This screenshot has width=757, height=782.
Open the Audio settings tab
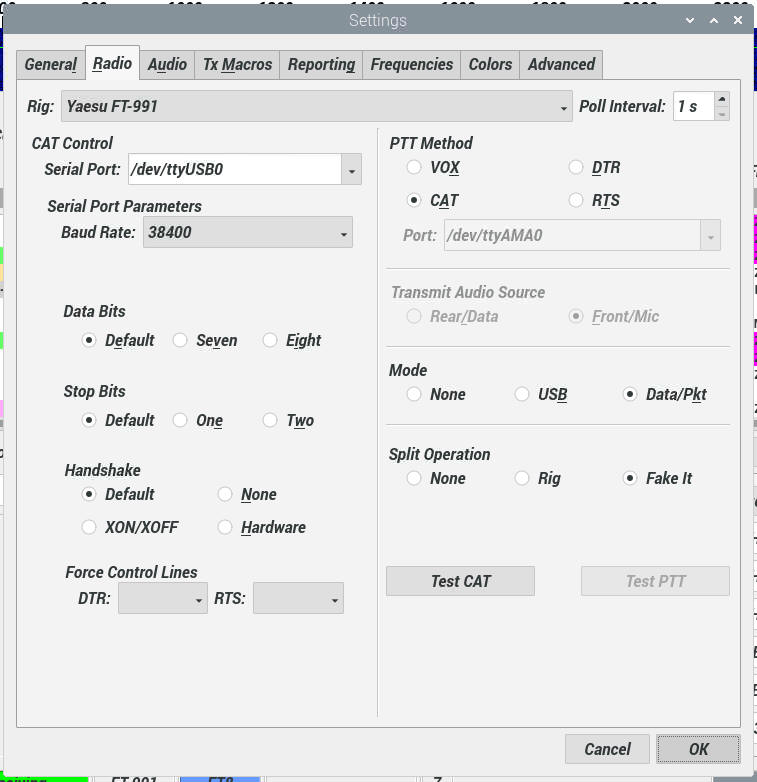click(x=167, y=64)
